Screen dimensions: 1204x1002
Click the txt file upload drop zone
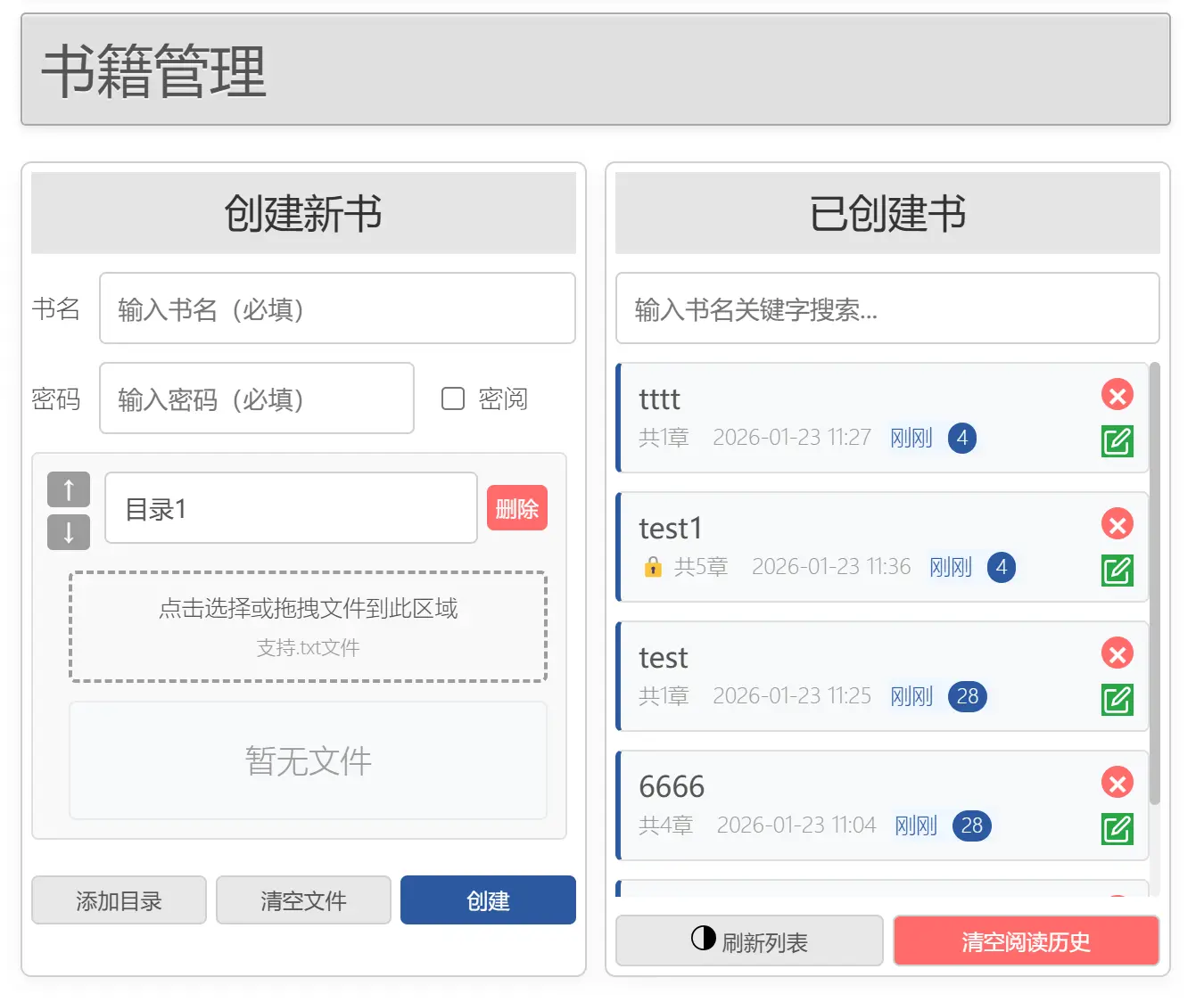point(308,627)
